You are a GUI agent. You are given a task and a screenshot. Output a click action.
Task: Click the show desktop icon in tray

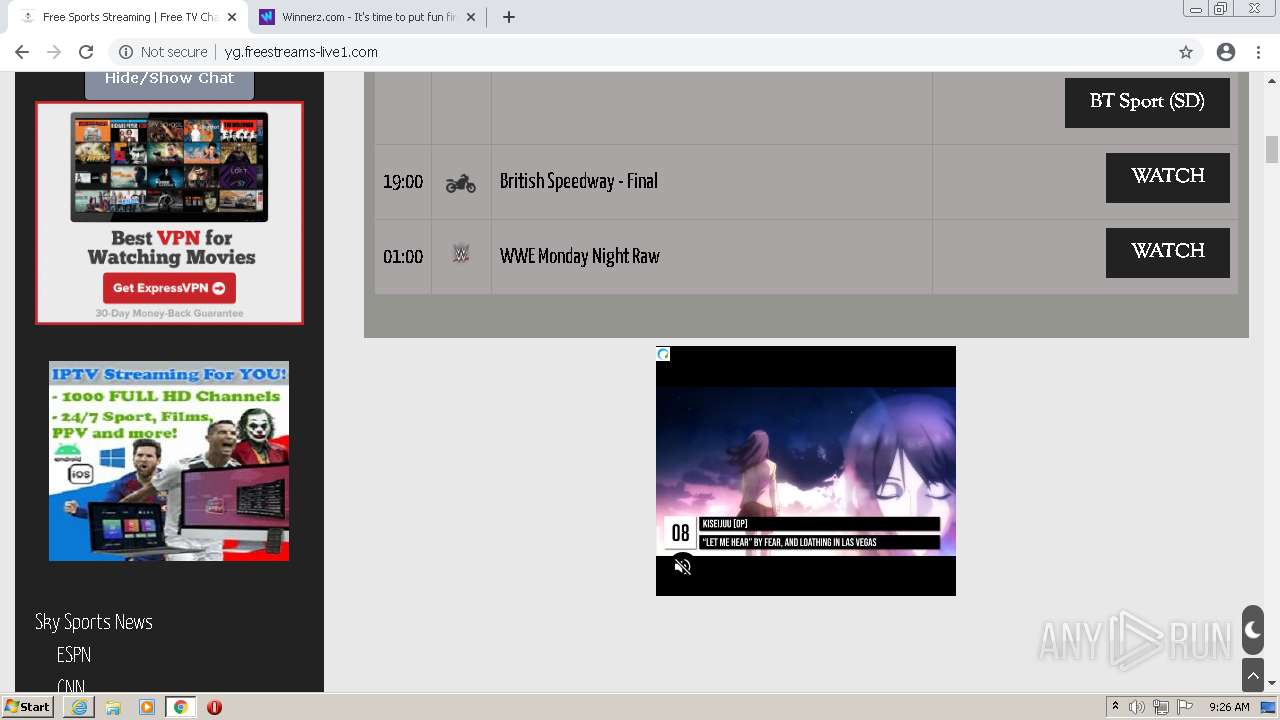(1269, 707)
